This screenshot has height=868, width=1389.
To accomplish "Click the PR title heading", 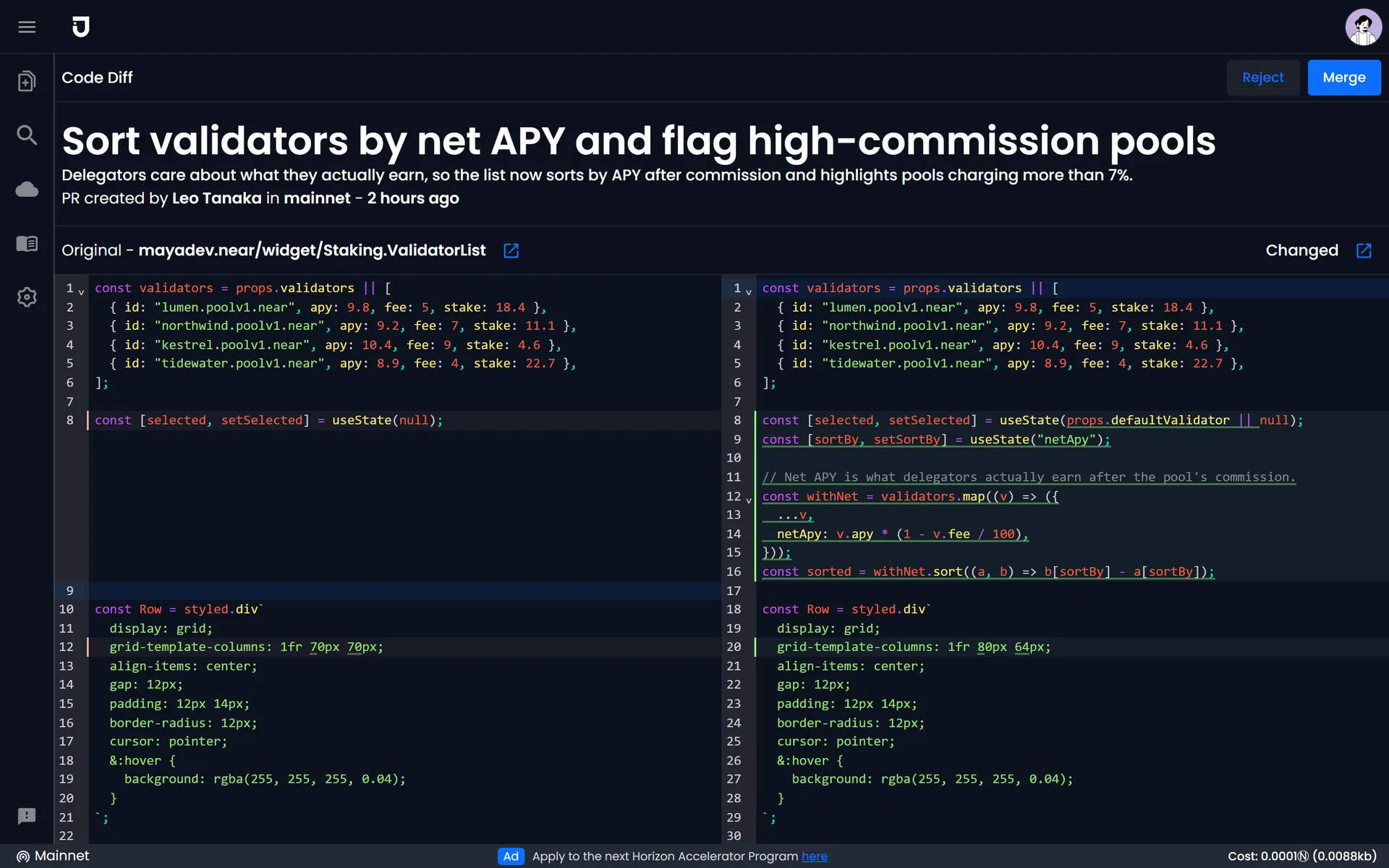I will tap(638, 140).
